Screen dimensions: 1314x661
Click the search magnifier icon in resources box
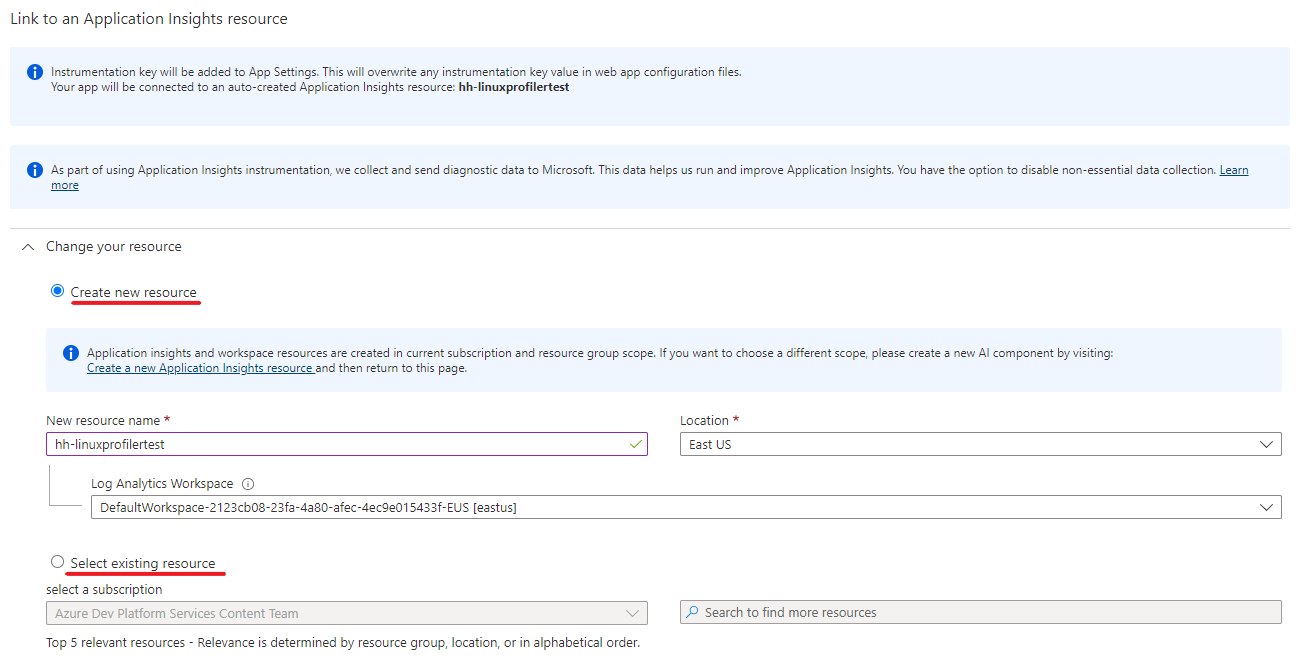point(692,612)
